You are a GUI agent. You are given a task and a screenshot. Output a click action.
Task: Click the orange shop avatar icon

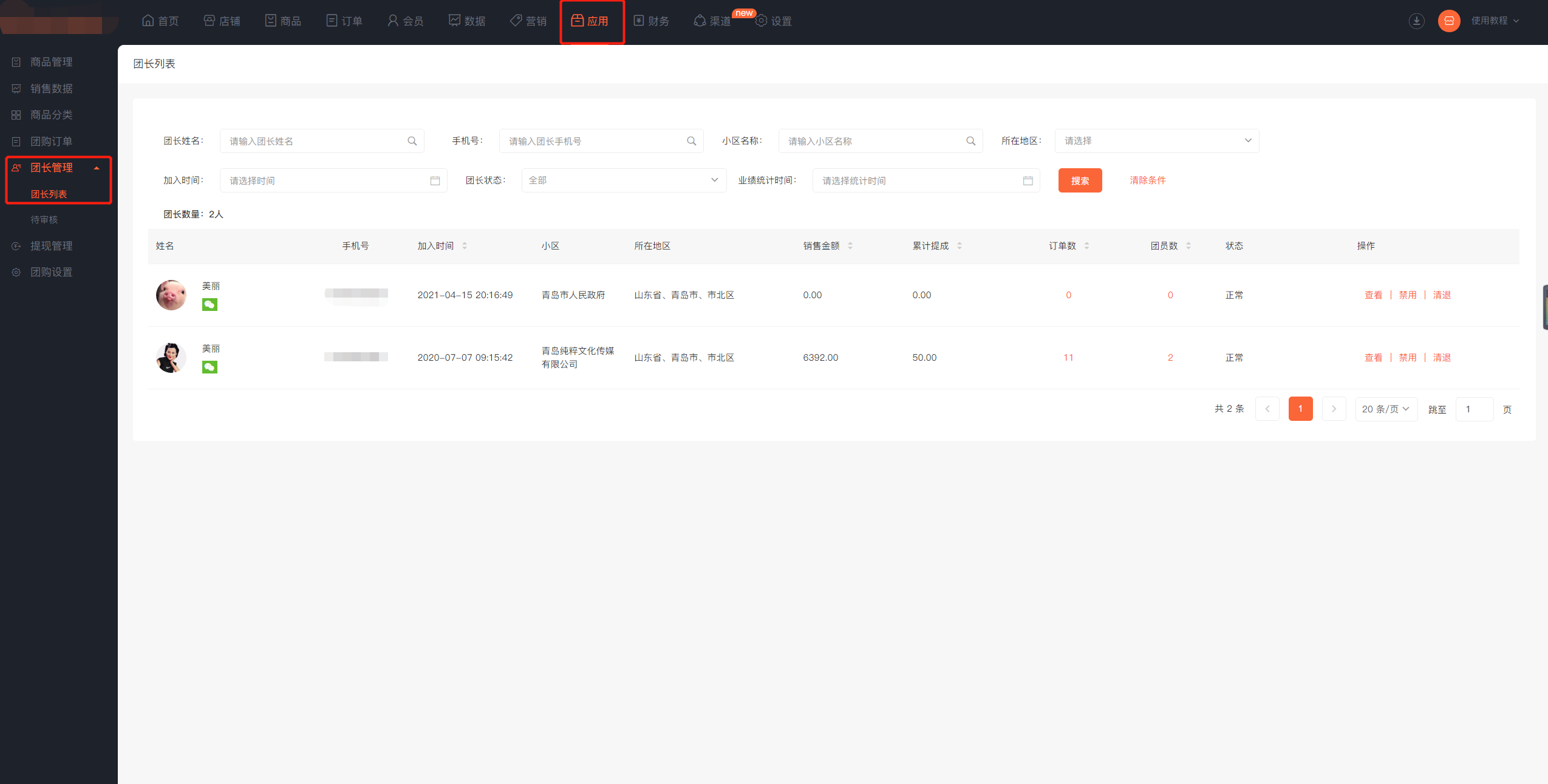click(1448, 21)
